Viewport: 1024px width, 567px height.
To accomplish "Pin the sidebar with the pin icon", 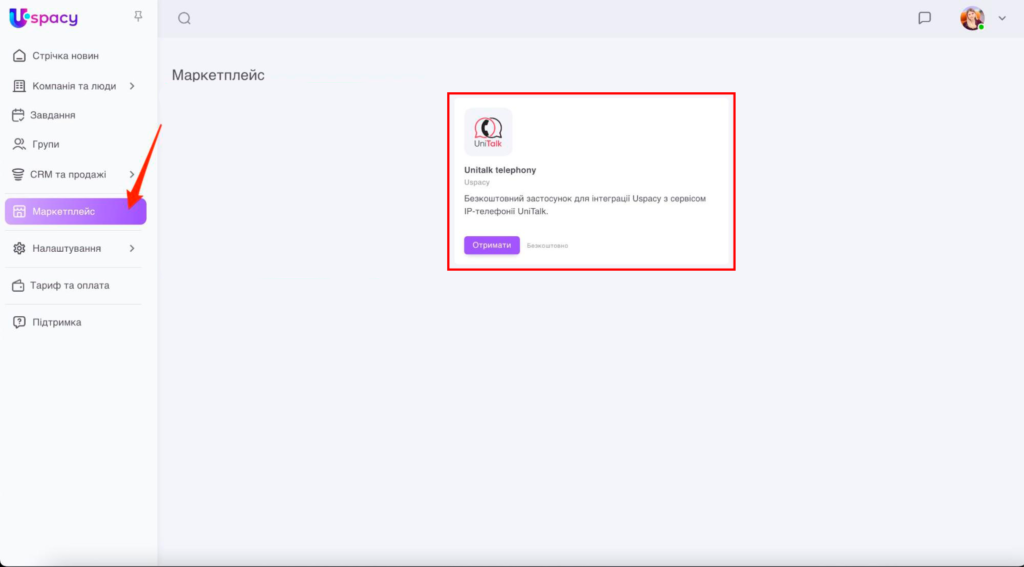I will click(x=138, y=17).
